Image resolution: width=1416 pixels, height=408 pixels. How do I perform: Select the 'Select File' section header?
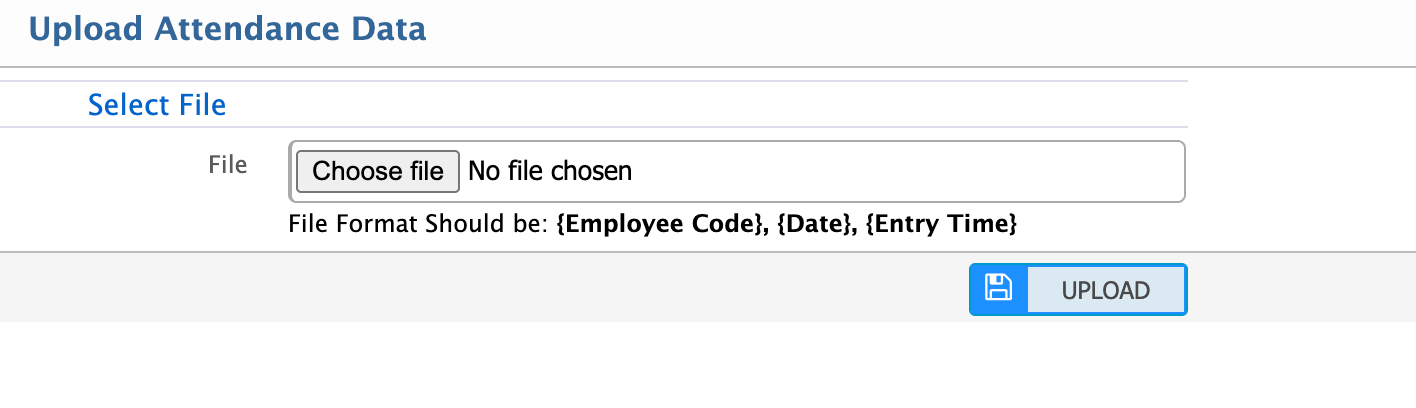pyautogui.click(x=157, y=104)
